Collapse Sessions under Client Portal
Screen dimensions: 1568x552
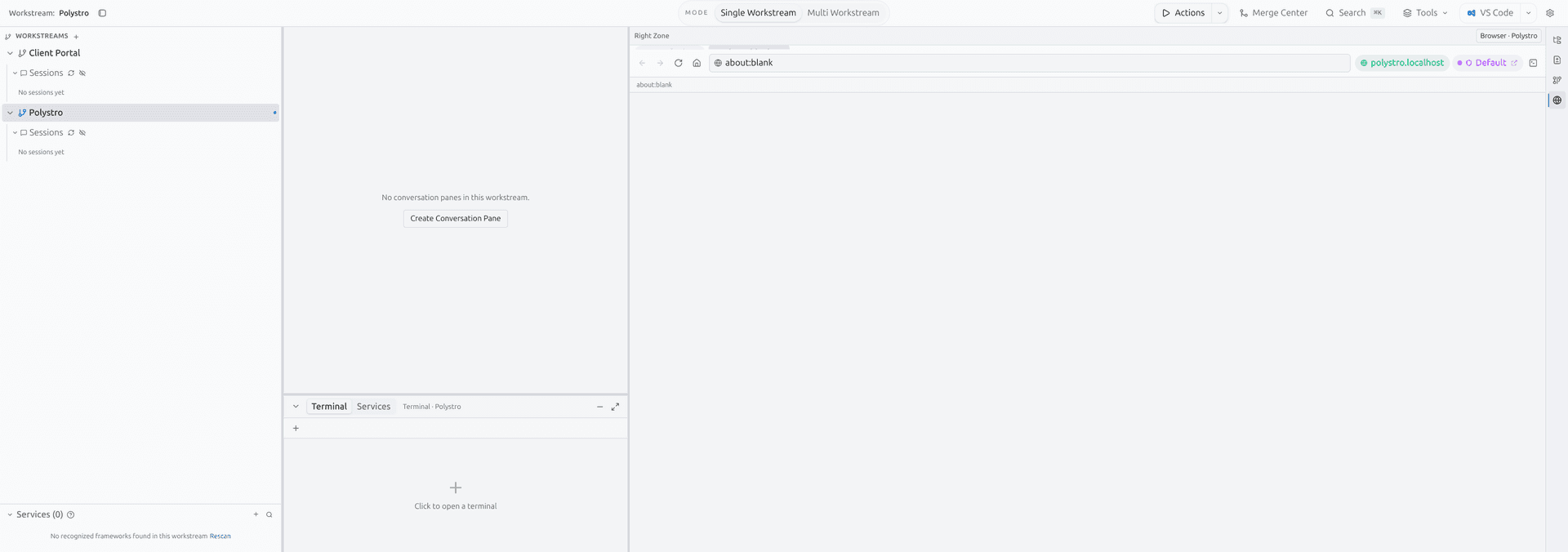15,73
